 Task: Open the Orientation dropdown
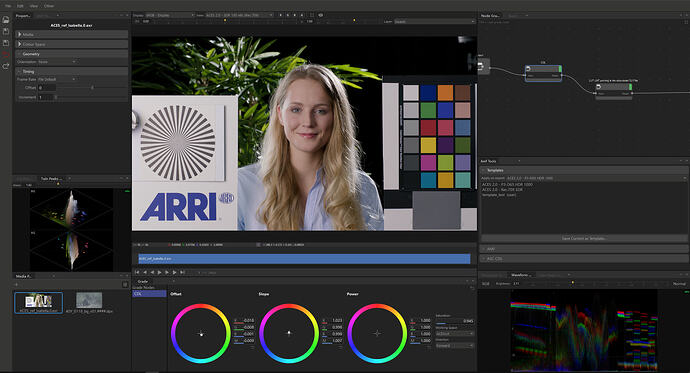click(x=57, y=62)
